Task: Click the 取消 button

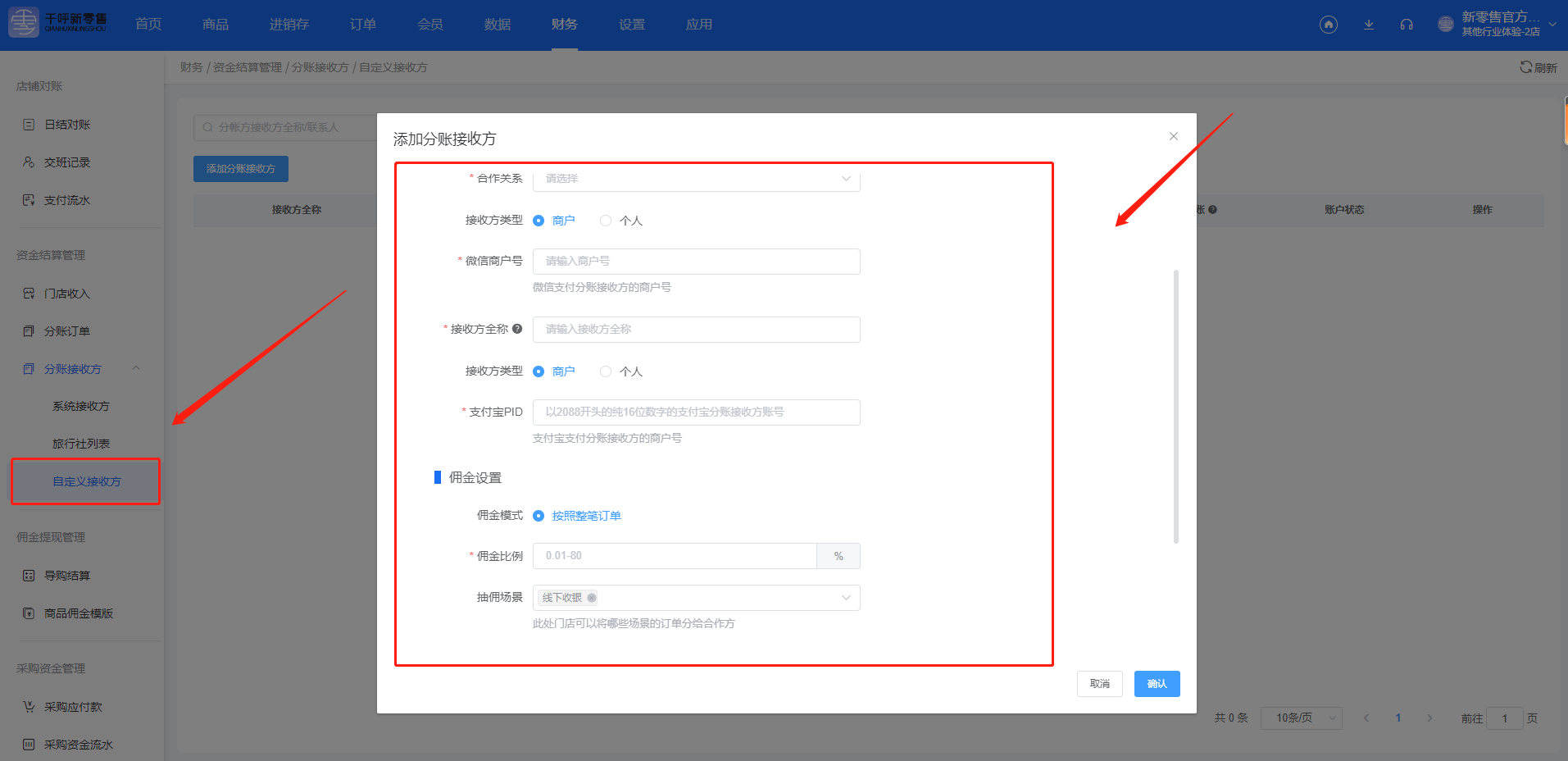Action: 1099,684
